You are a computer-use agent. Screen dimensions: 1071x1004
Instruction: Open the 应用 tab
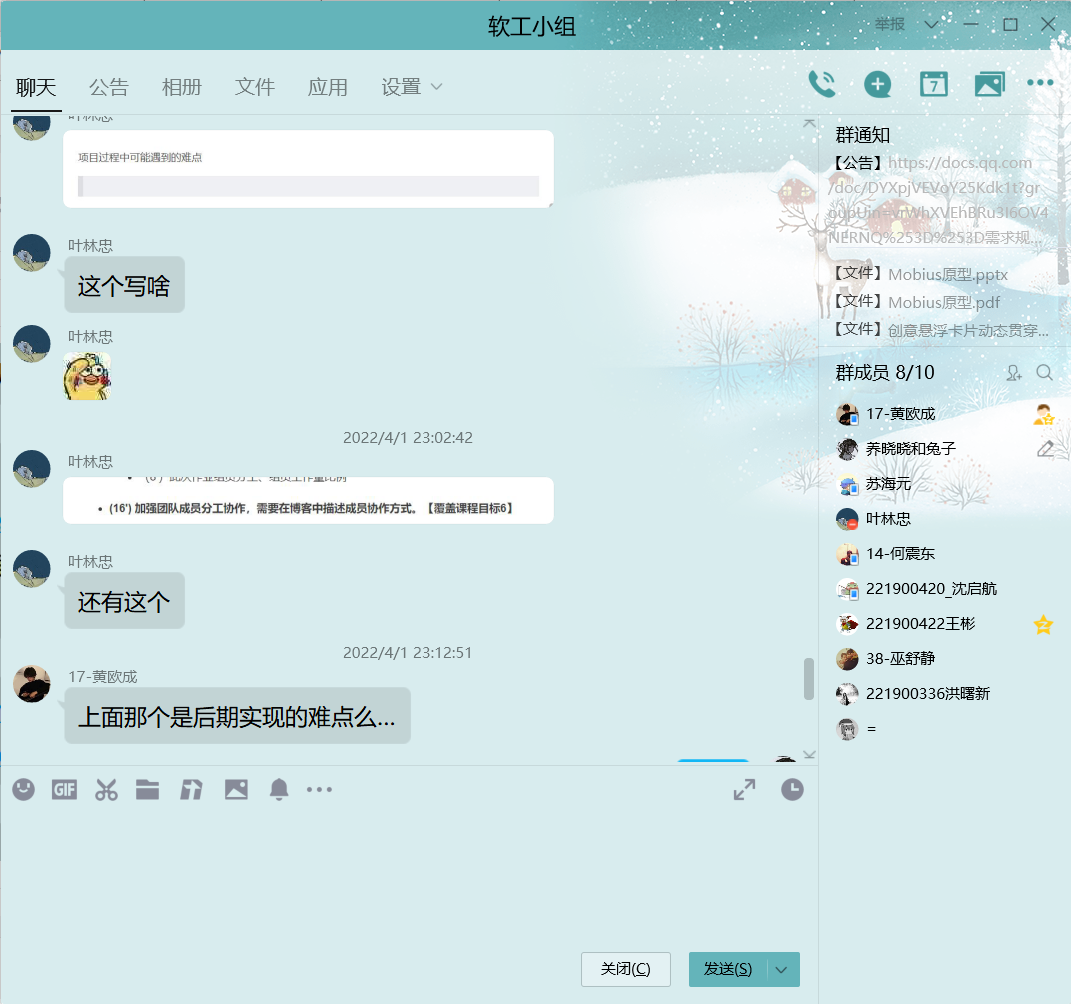pyautogui.click(x=328, y=87)
